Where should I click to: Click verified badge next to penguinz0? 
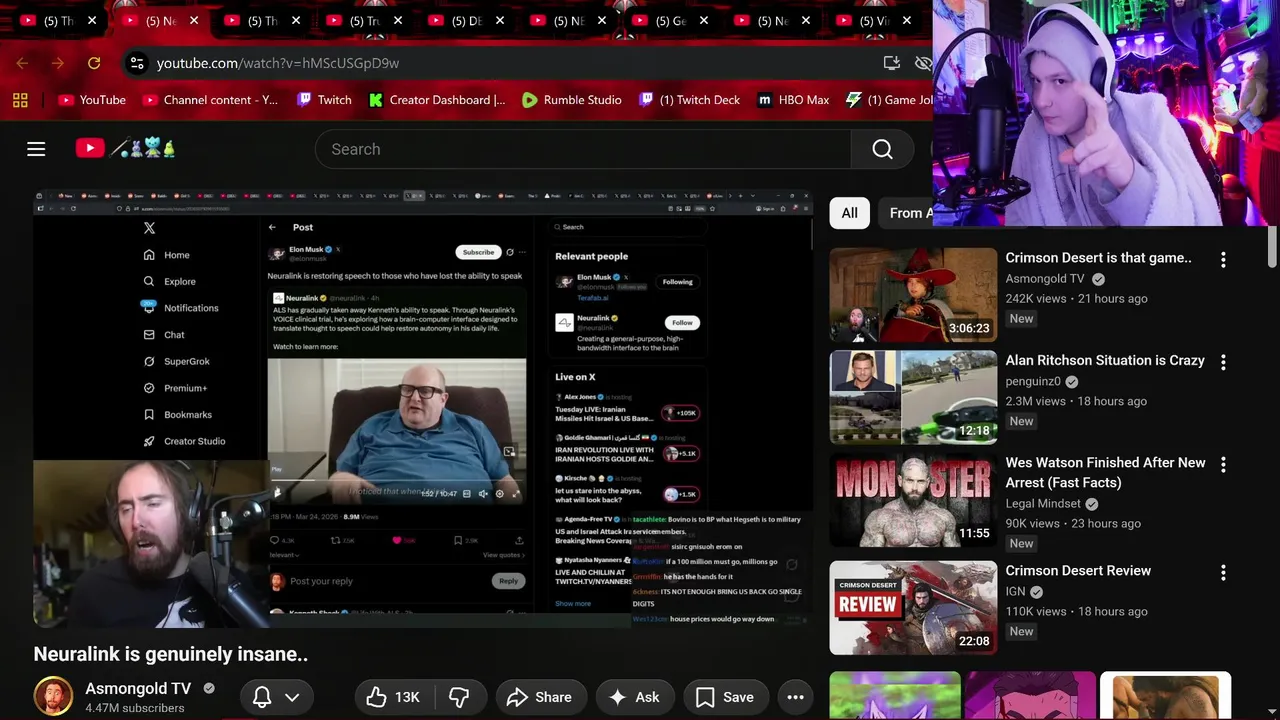[1072, 381]
